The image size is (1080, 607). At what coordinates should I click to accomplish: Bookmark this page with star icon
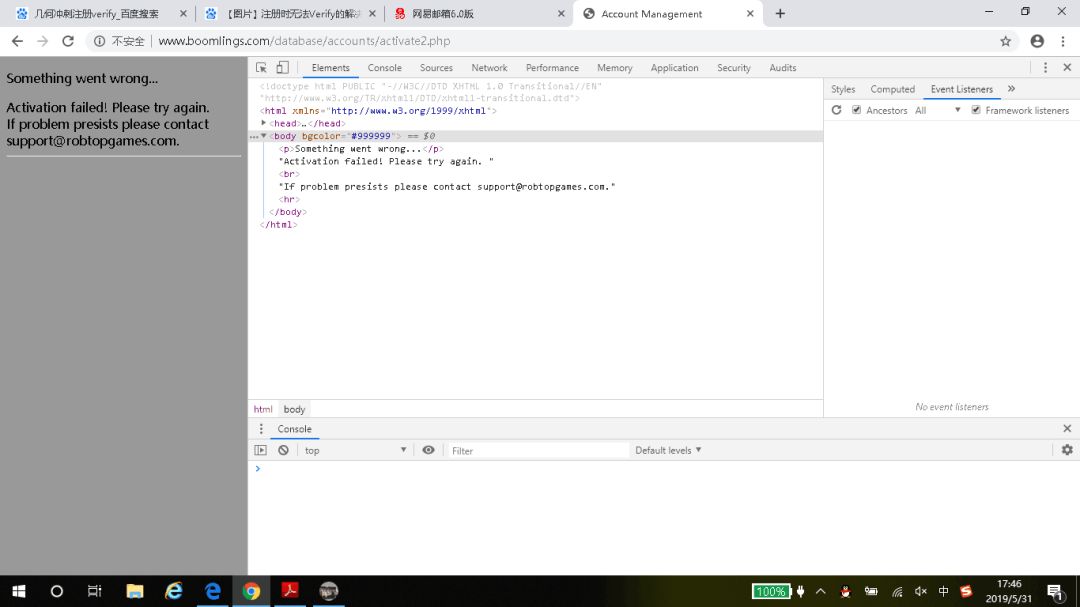1006,41
